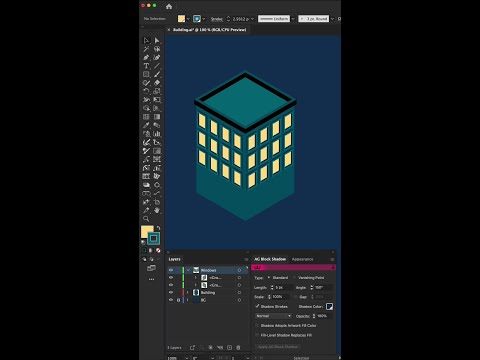Activate the Zoom magnifier tool

tap(146, 219)
